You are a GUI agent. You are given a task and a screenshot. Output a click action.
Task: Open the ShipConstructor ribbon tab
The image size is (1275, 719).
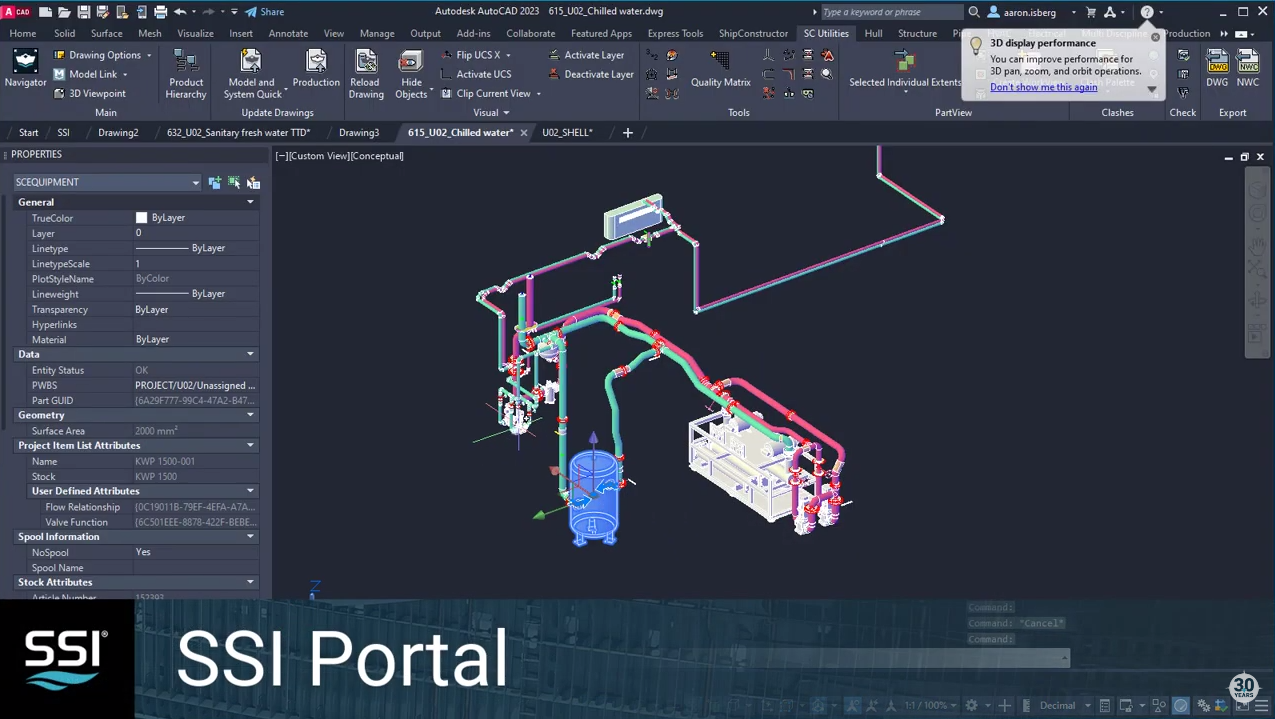753,33
